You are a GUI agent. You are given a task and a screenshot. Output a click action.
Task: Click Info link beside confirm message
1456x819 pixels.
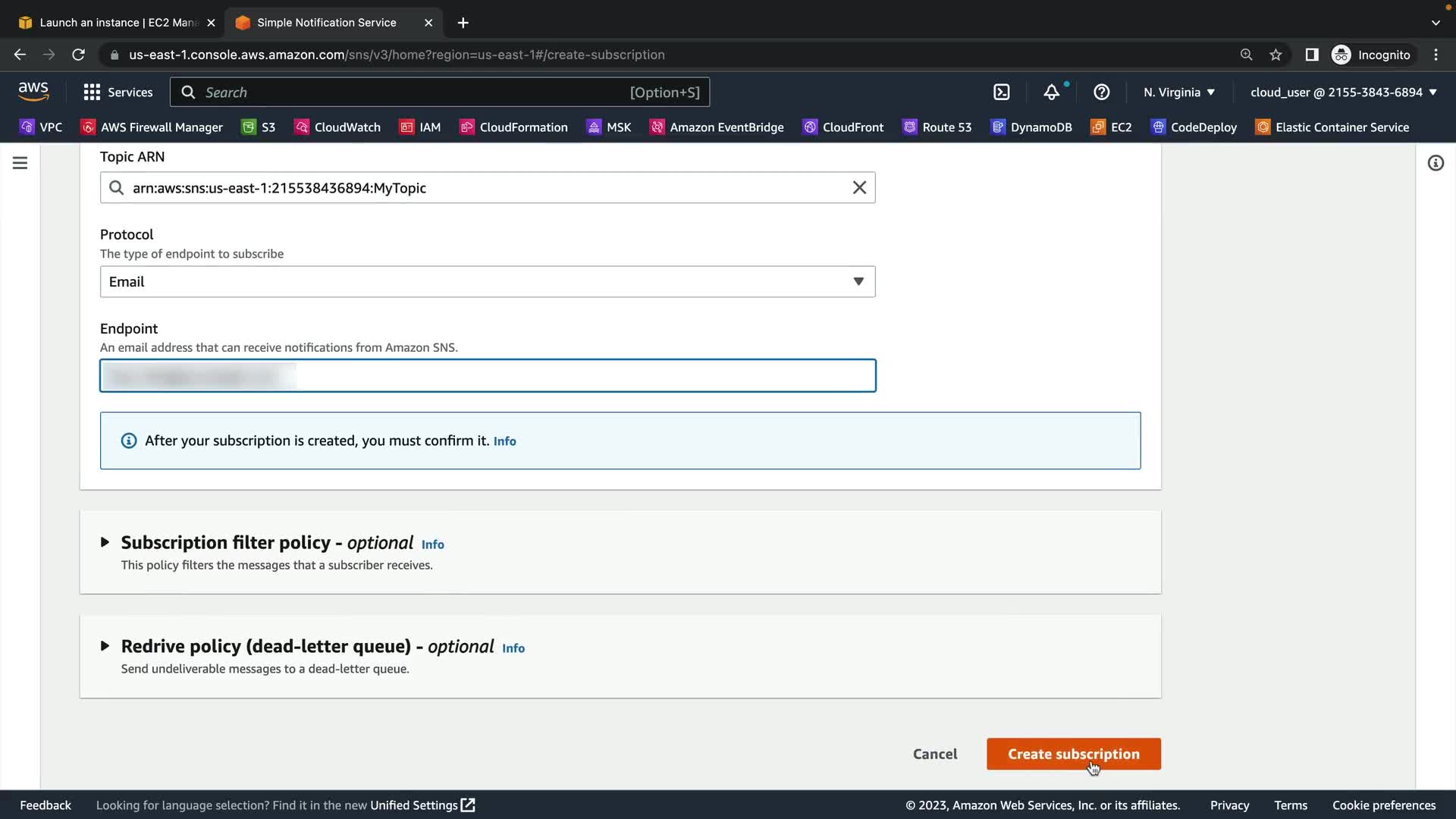(504, 441)
